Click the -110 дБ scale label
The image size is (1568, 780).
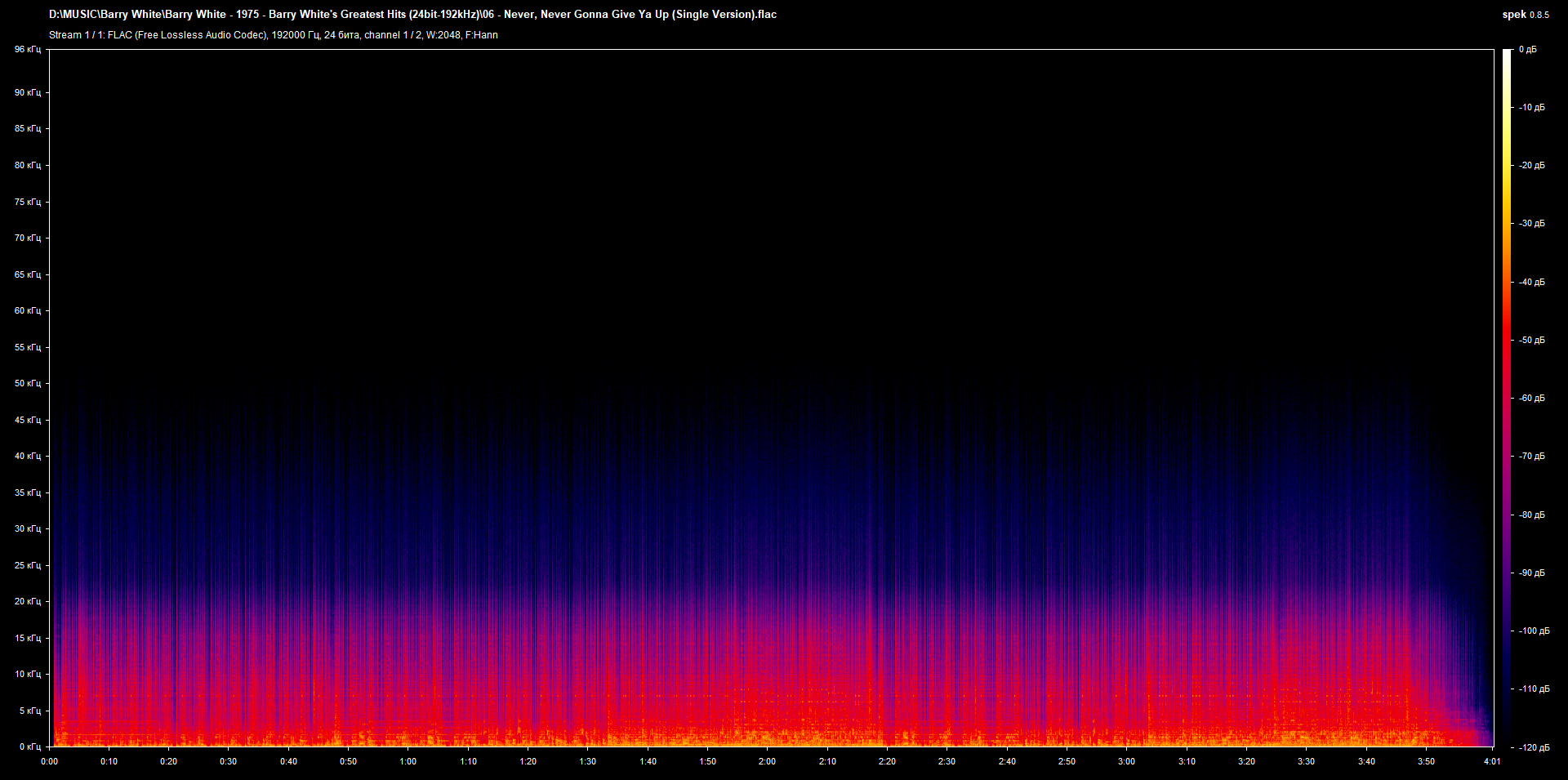point(1533,689)
